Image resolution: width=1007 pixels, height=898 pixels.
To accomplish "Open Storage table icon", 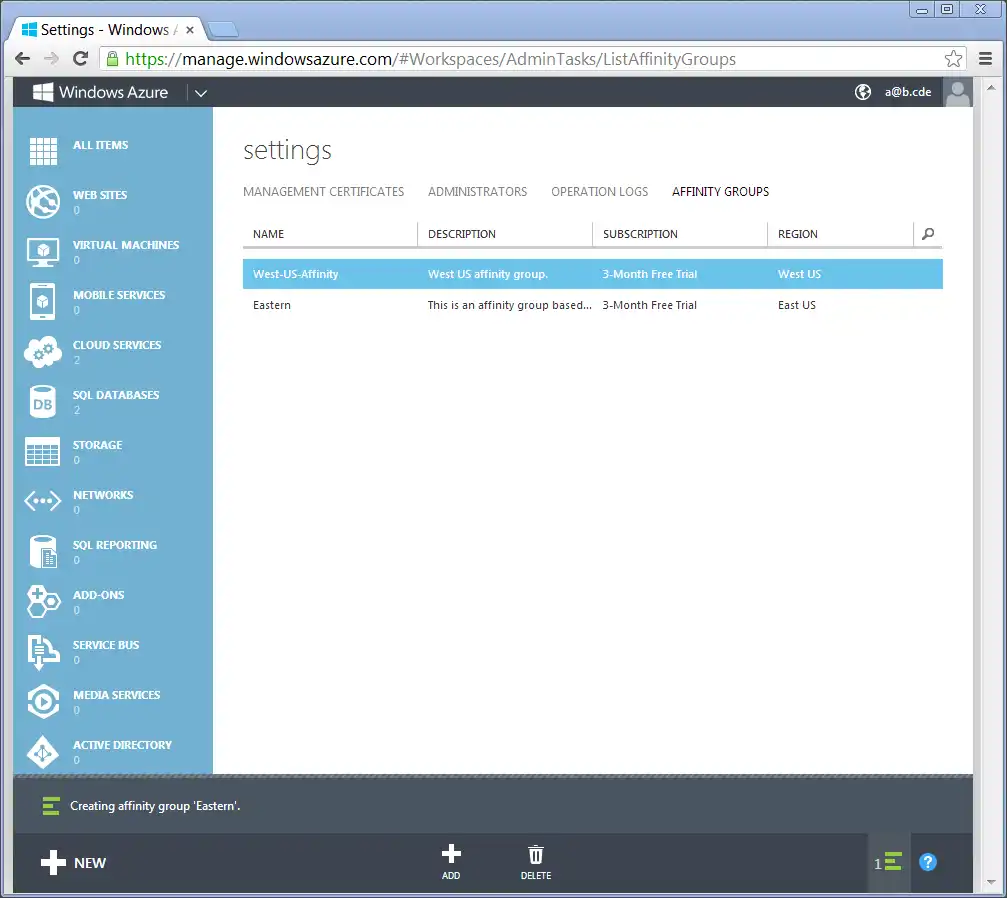I will pyautogui.click(x=43, y=452).
